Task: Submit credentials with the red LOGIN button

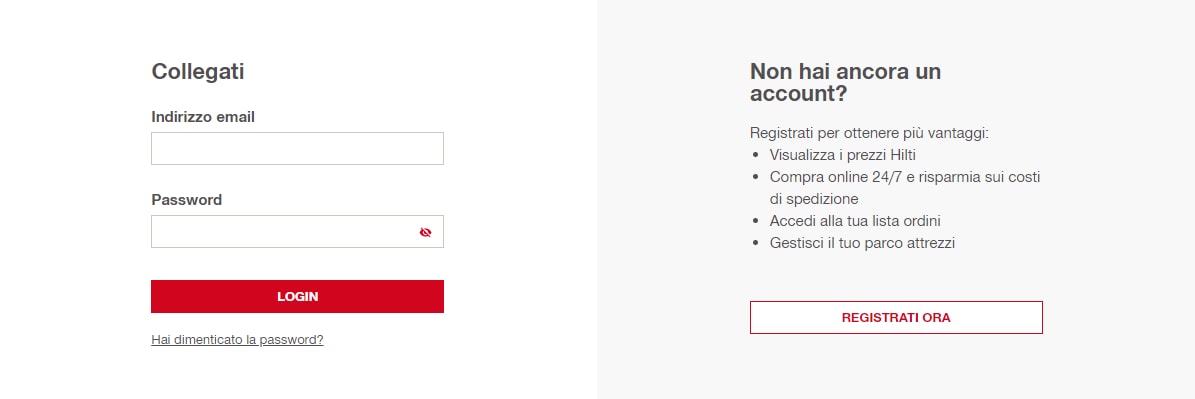Action: click(x=297, y=296)
